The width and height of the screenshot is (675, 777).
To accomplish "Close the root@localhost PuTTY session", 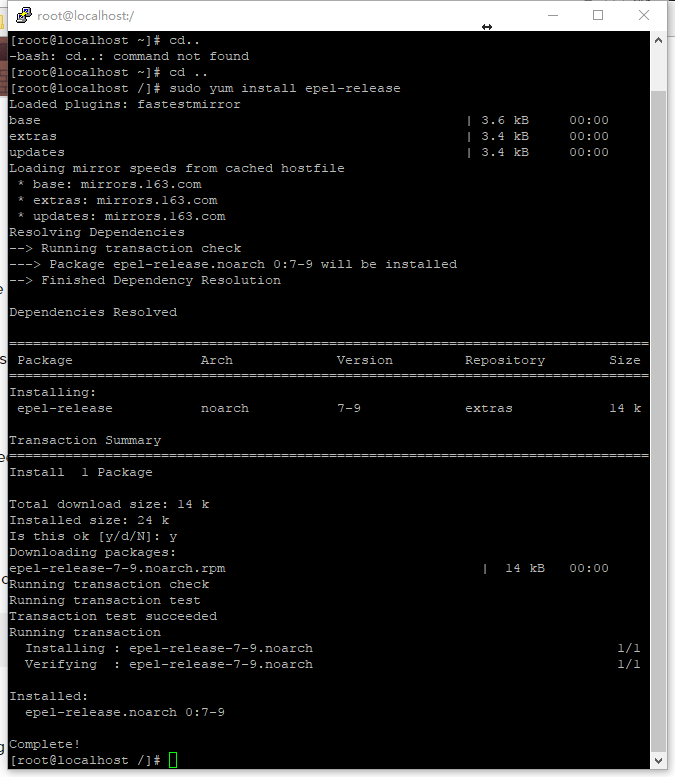I will (644, 15).
